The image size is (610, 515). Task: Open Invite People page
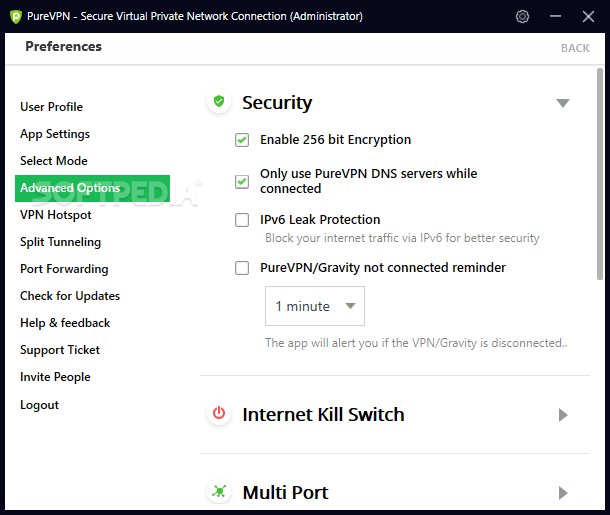(55, 377)
